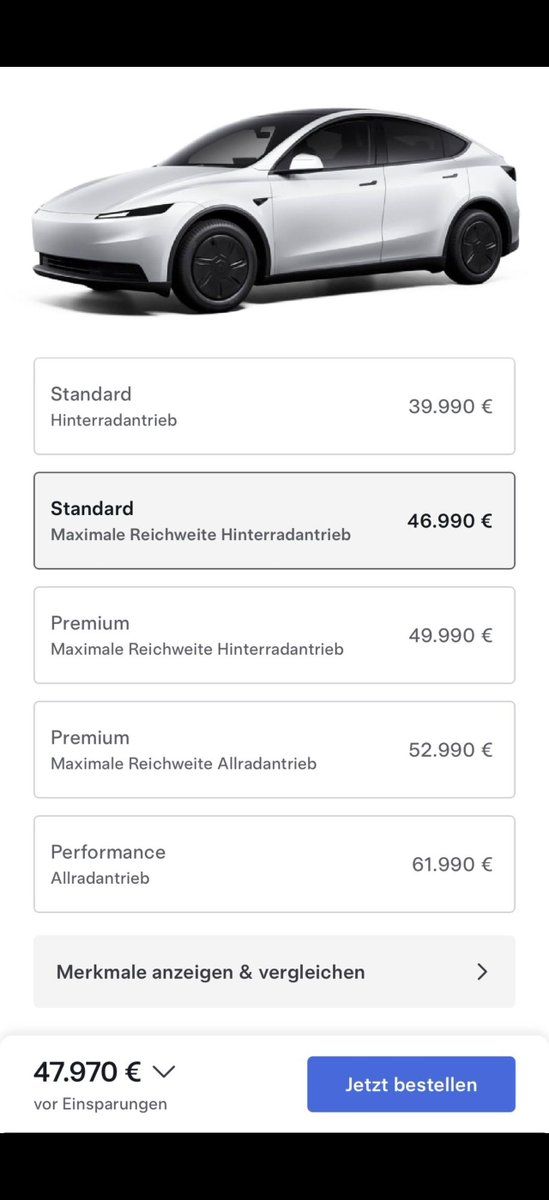Choose Premium Maximale Reichweite Allradantrieb trim
549x1200 pixels.
(274, 749)
